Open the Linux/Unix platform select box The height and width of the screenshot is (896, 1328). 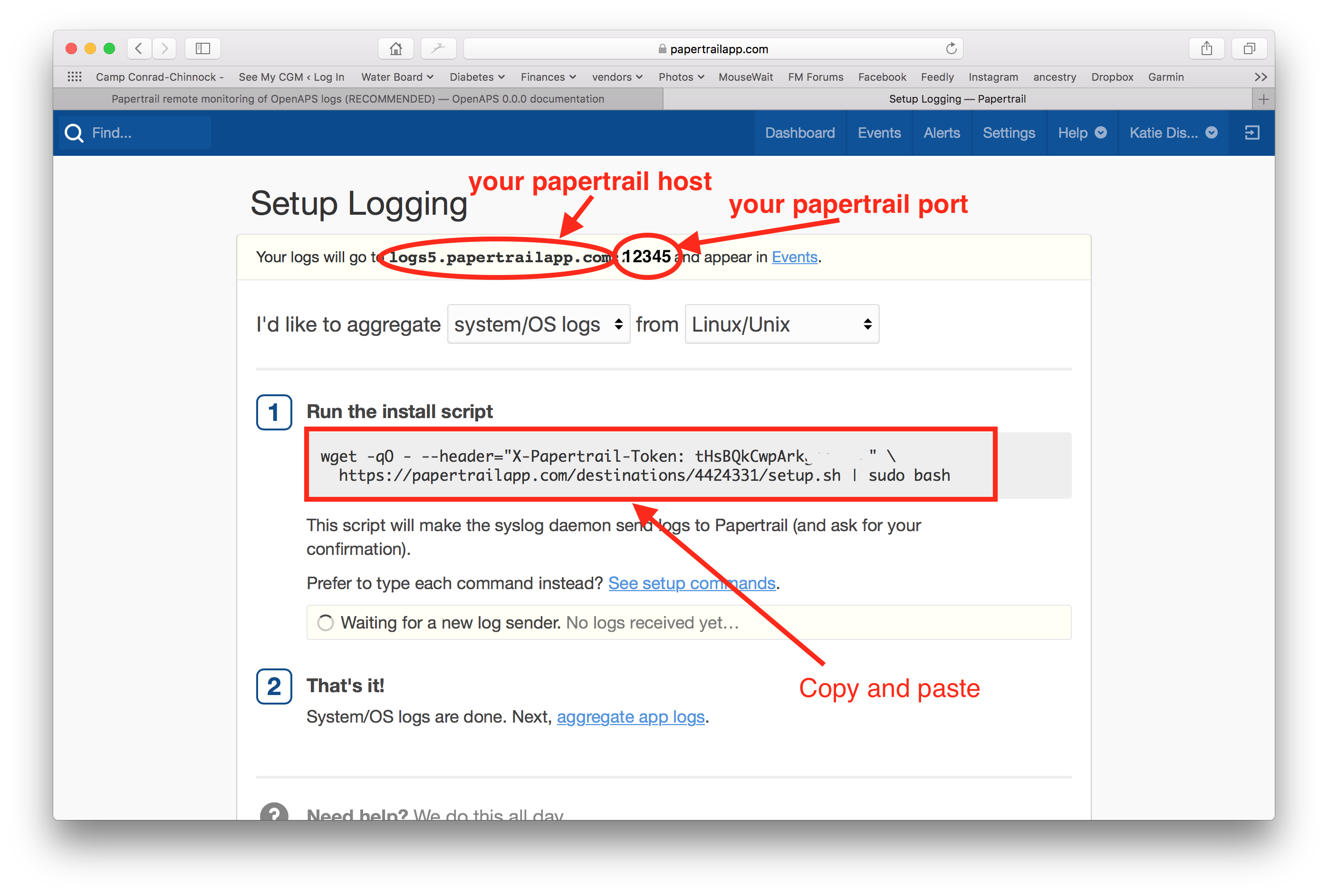tap(782, 324)
